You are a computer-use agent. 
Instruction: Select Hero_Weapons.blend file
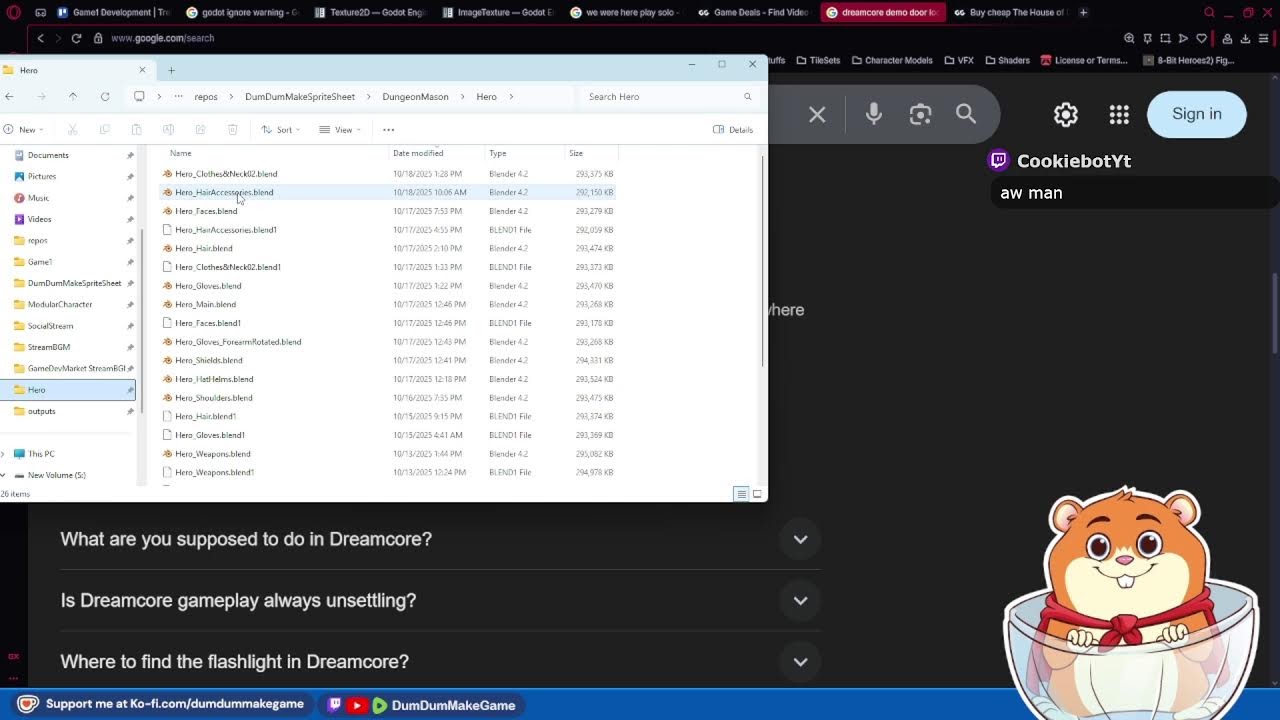[x=213, y=454]
